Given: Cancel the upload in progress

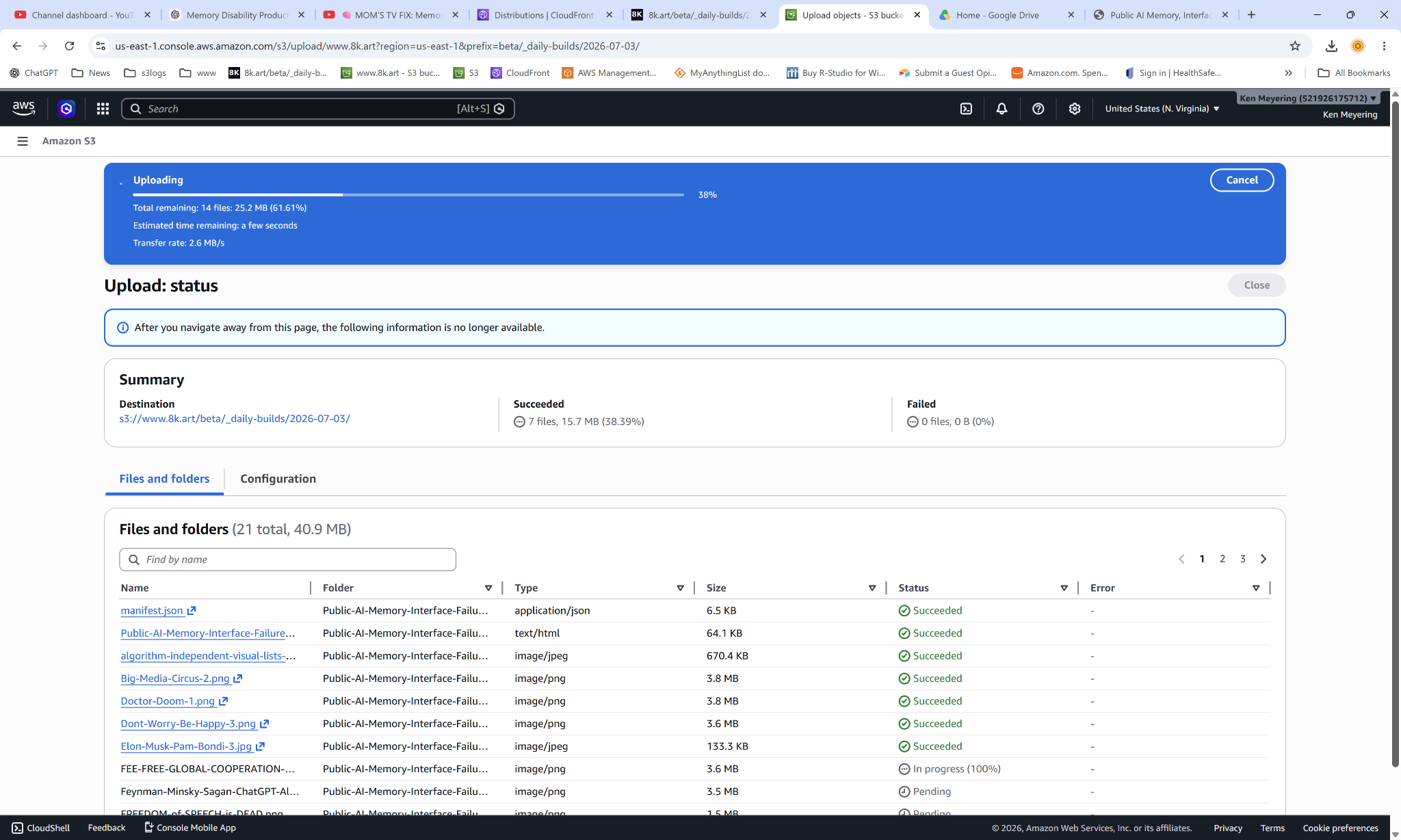Looking at the screenshot, I should coord(1242,180).
